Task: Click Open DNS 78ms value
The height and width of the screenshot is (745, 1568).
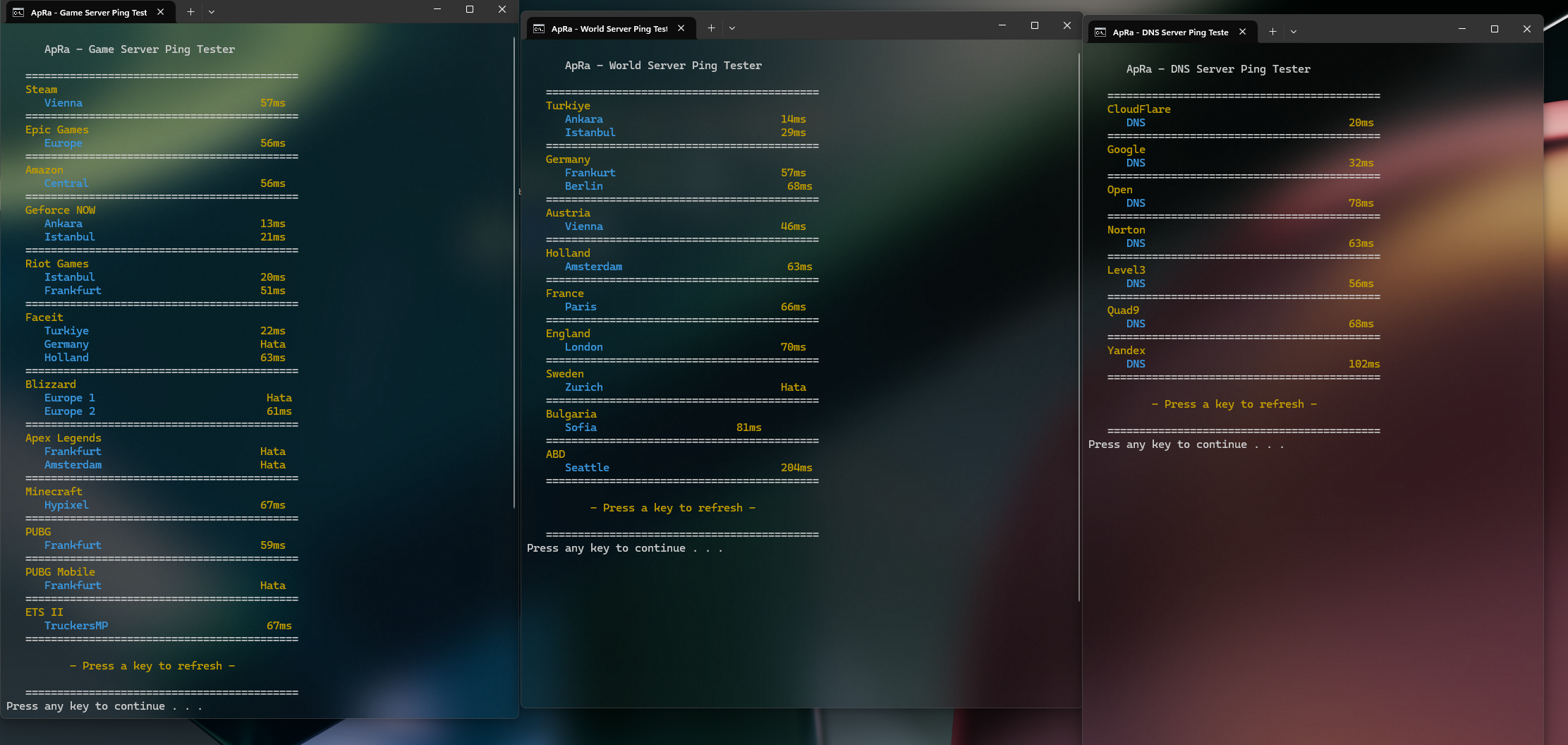Action: [1361, 203]
